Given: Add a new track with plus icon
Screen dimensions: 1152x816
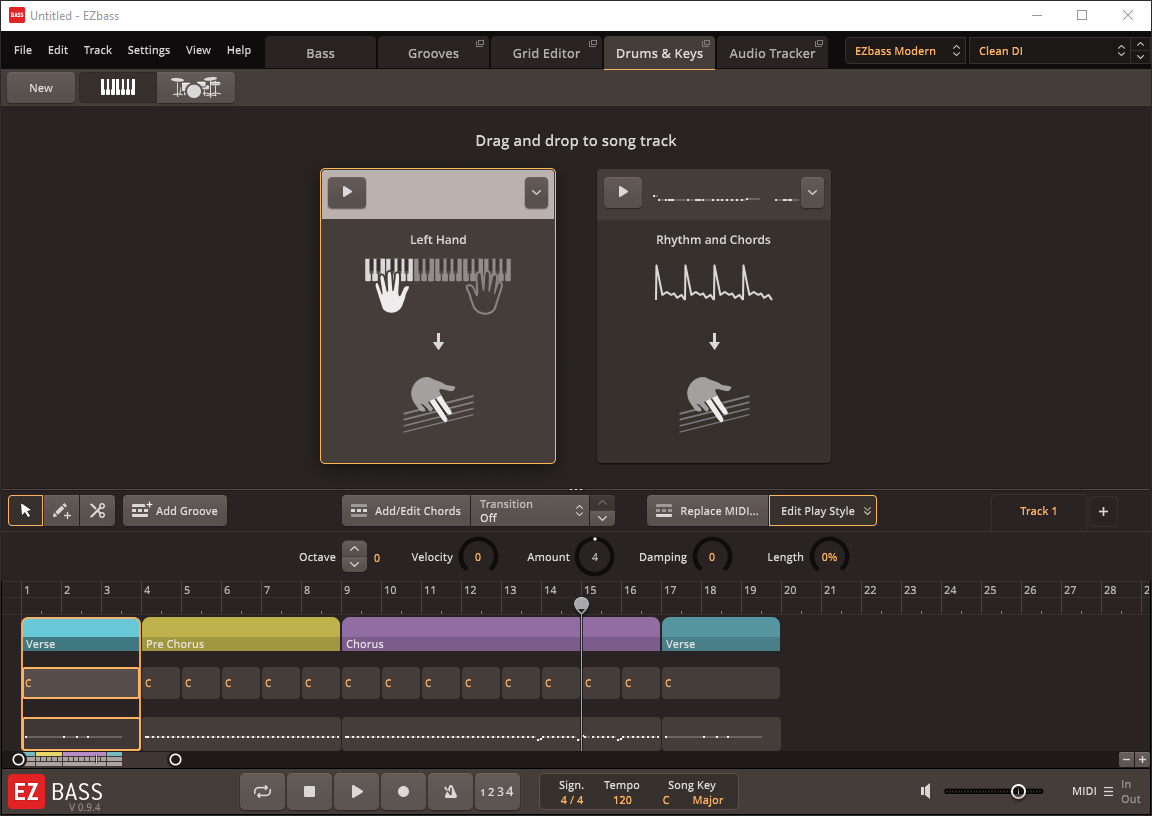Looking at the screenshot, I should click(1103, 511).
